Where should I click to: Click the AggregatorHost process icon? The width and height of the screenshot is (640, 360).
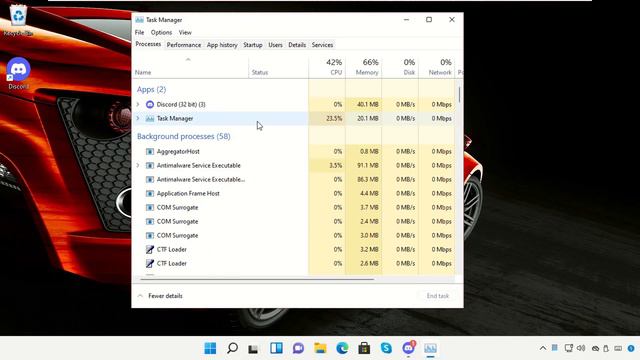[x=150, y=151]
